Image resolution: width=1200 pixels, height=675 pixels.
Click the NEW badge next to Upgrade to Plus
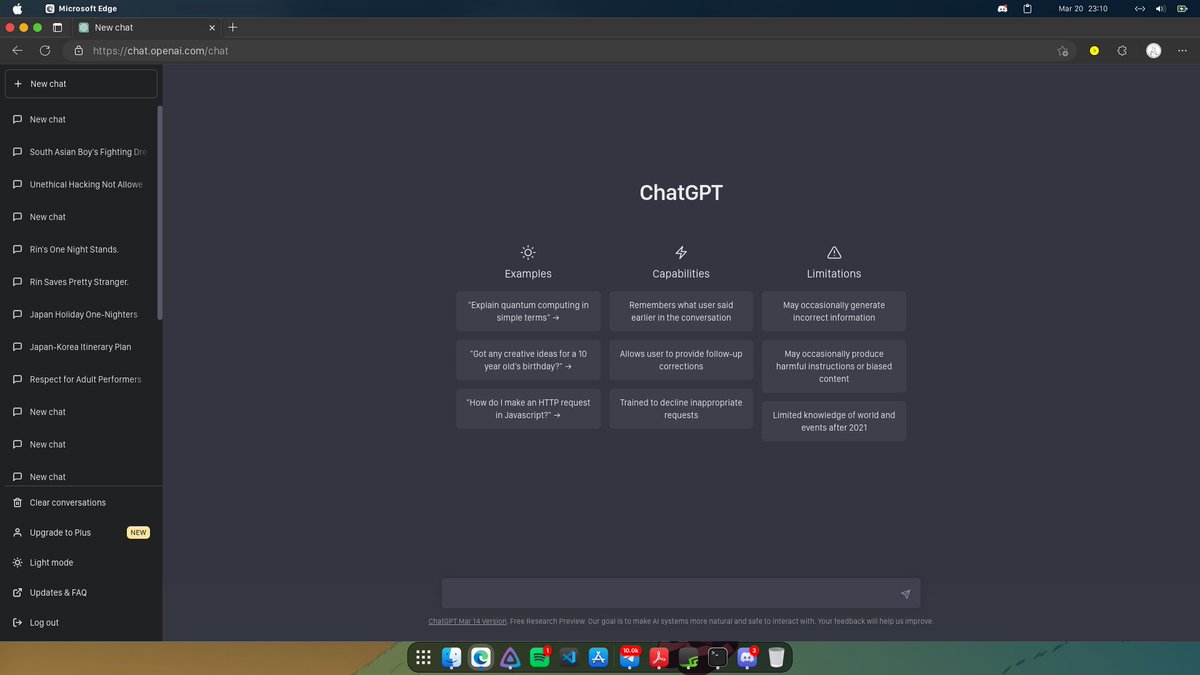138,533
